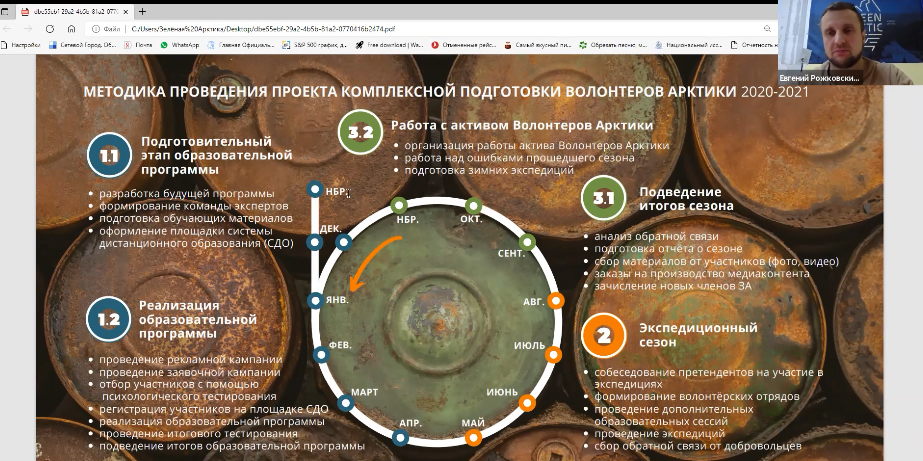The height and width of the screenshot is (461, 923).
Task: Click heading Подведение итогов сезона
Action: click(686, 198)
